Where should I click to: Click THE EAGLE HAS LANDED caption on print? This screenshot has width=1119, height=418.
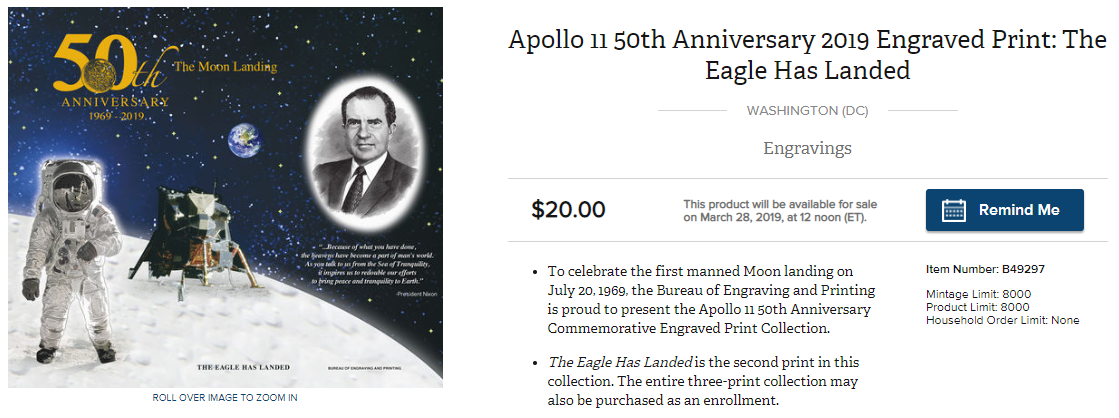coord(243,367)
